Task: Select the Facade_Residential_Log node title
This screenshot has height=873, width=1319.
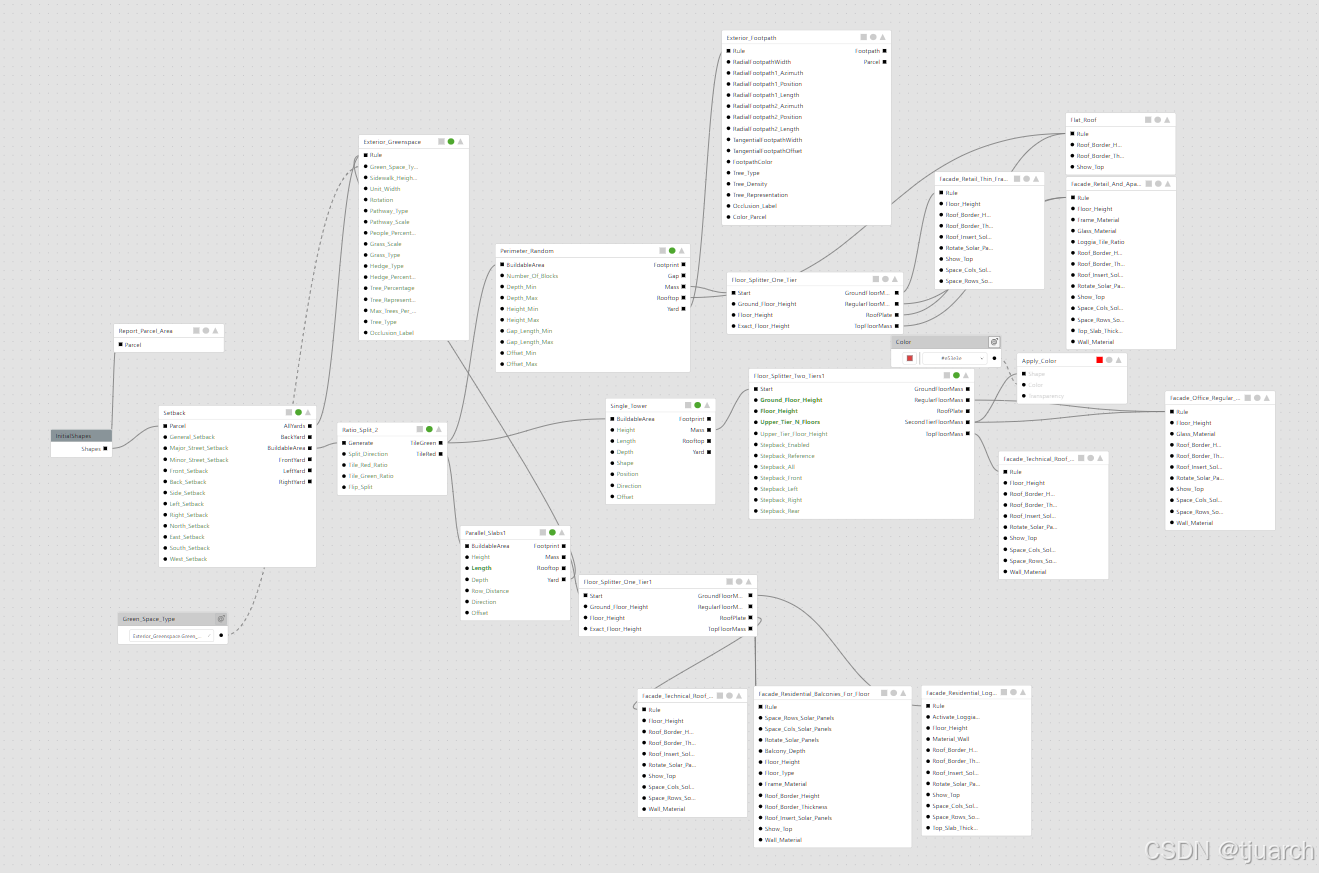Action: [961, 692]
